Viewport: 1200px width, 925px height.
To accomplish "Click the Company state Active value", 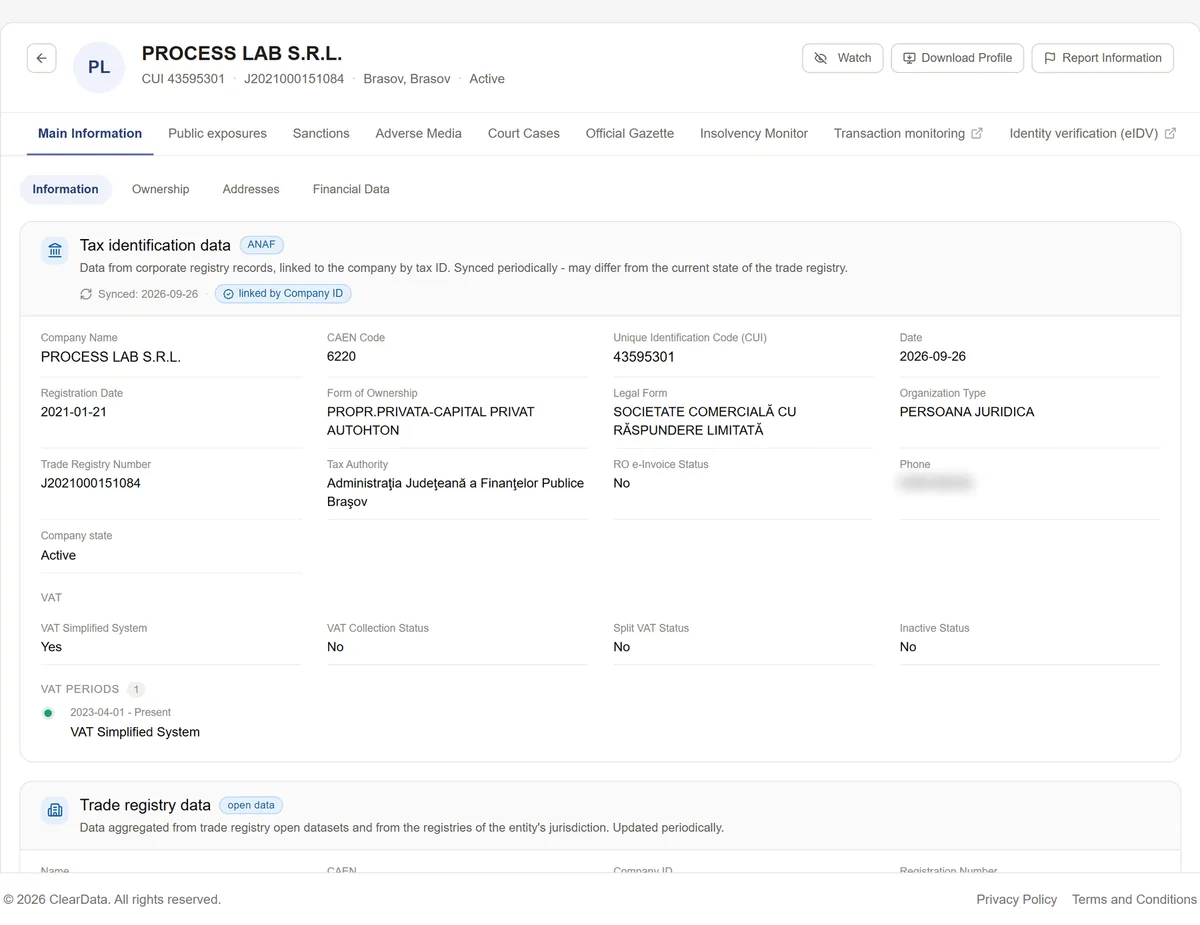I will point(58,555).
